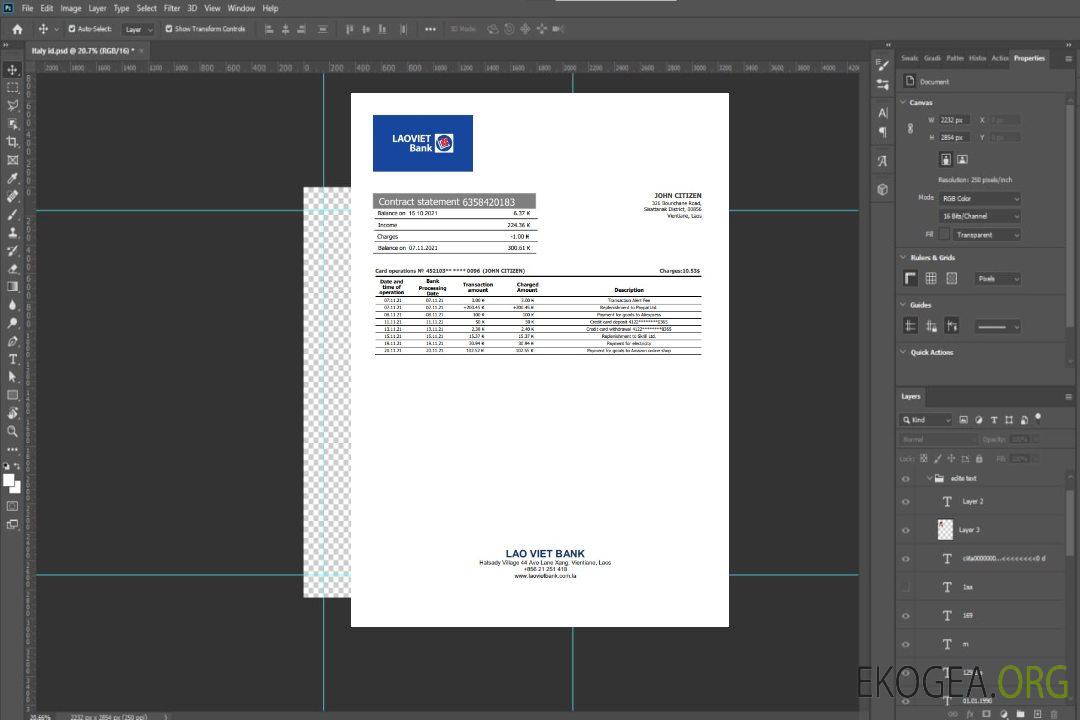This screenshot has width=1080, height=720.
Task: Show the hidden '1aa' text layer
Action: pos(906,587)
